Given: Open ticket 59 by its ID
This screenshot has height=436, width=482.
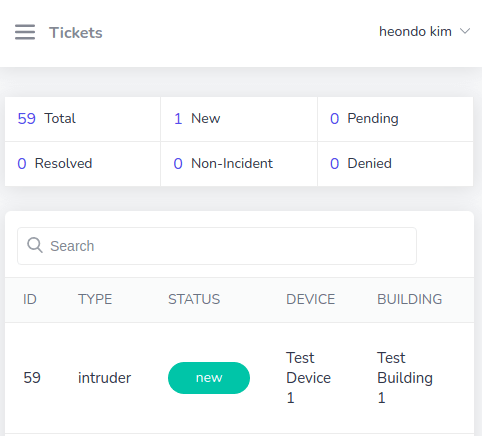Looking at the screenshot, I should coord(32,378).
